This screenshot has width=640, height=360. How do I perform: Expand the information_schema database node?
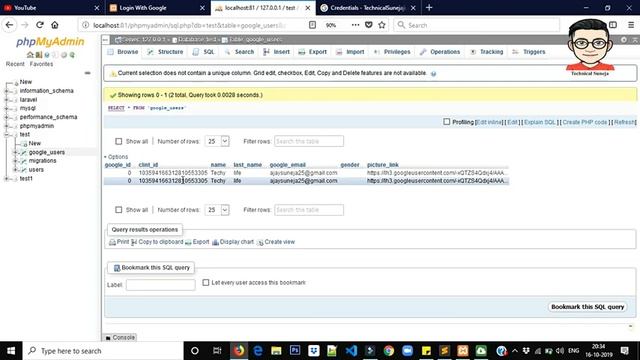(x=6, y=91)
